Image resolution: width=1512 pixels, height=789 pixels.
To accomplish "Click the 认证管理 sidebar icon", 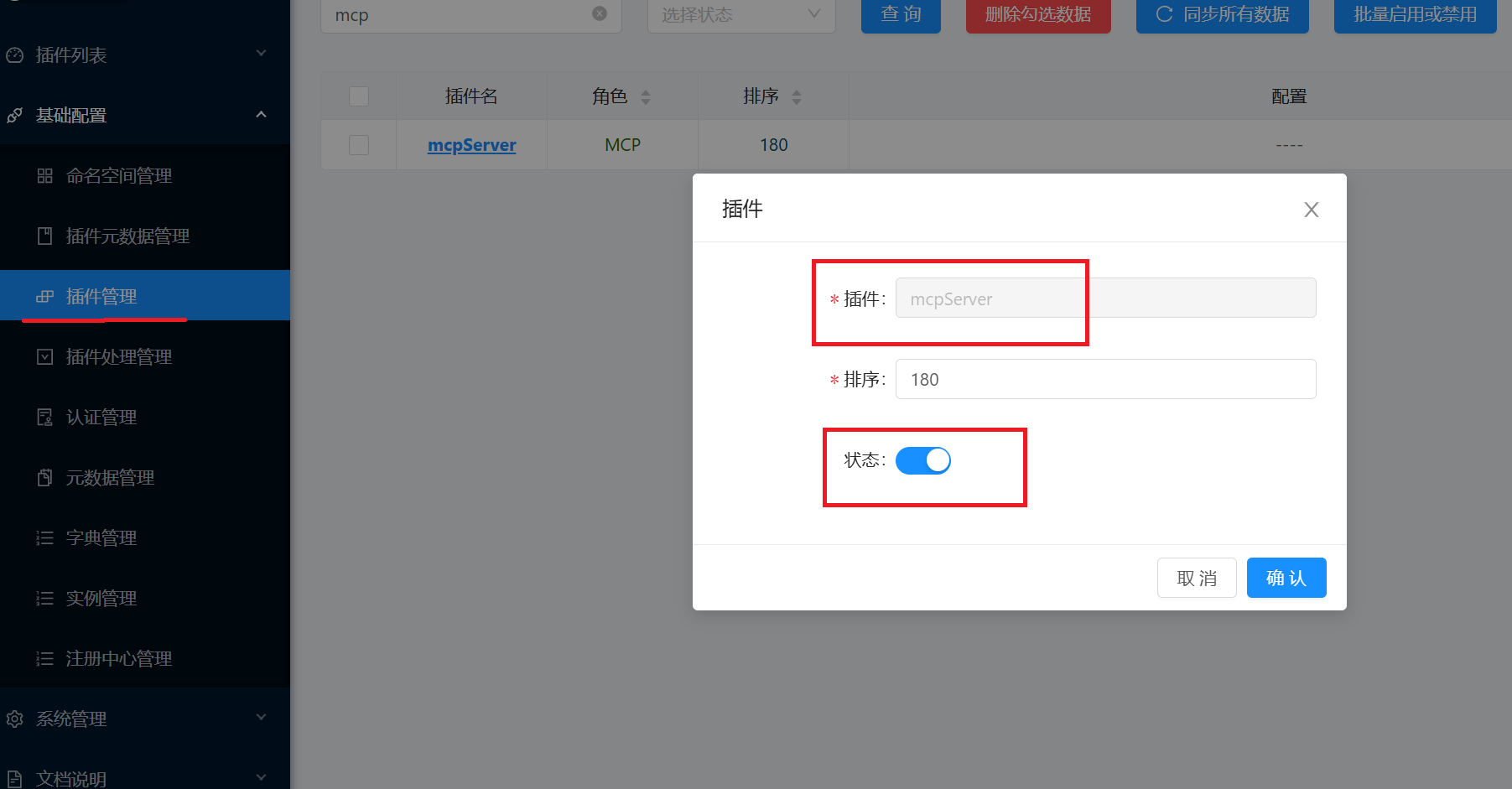I will (x=45, y=418).
